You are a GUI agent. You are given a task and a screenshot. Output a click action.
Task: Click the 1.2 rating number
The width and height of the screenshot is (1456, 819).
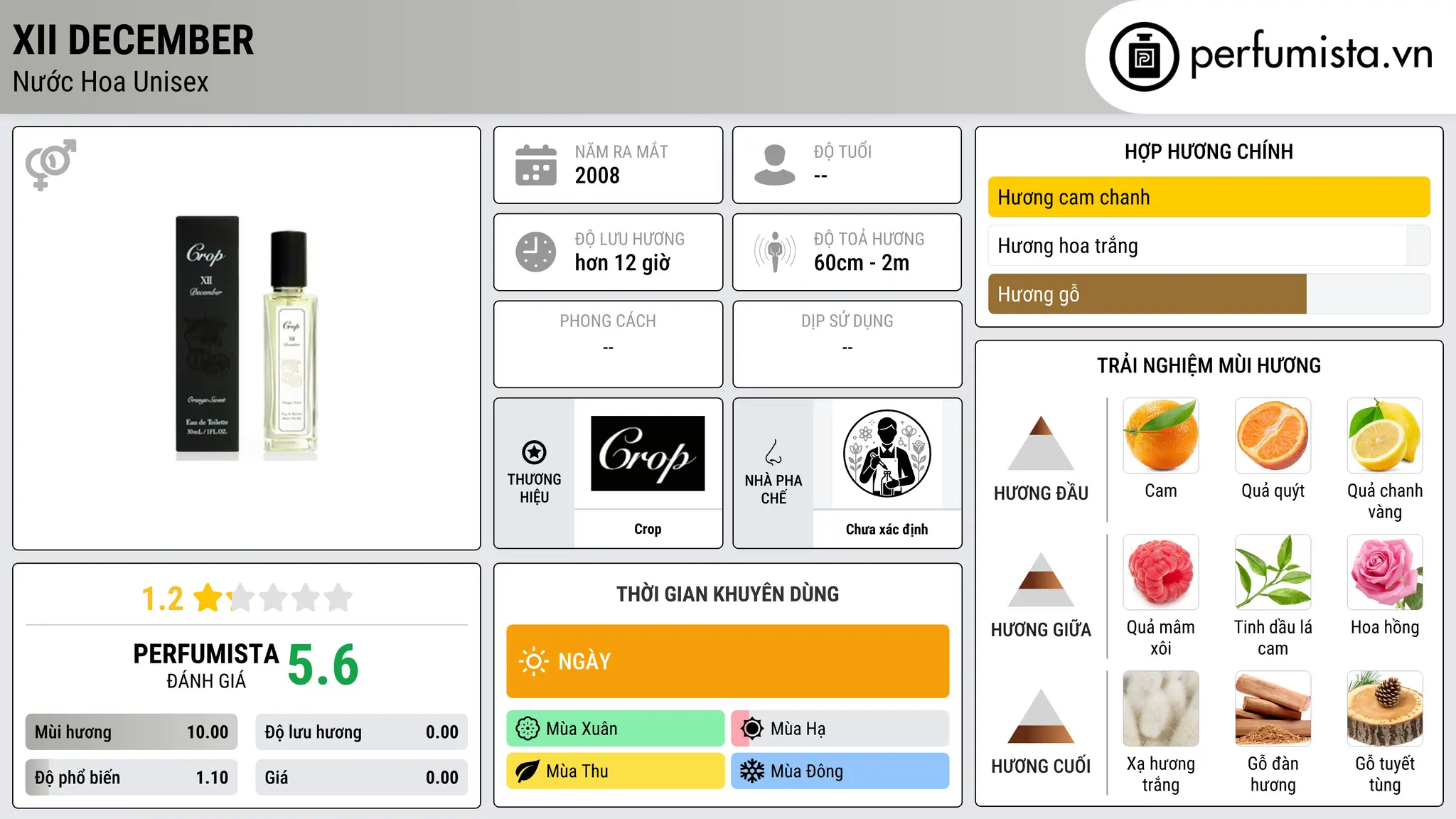[162, 599]
